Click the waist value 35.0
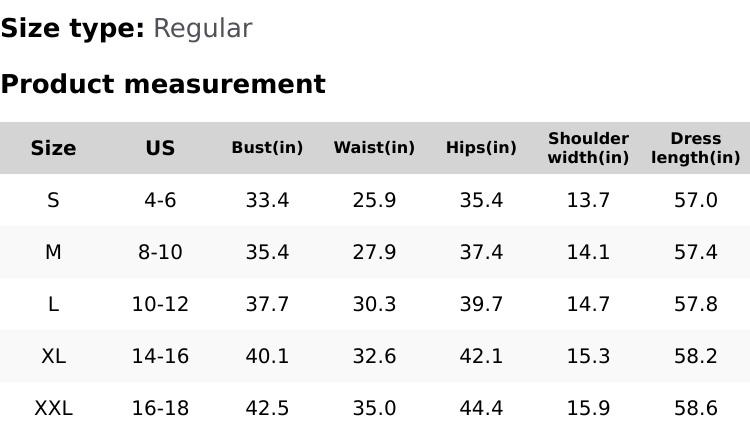The height and width of the screenshot is (434, 750). [374, 408]
